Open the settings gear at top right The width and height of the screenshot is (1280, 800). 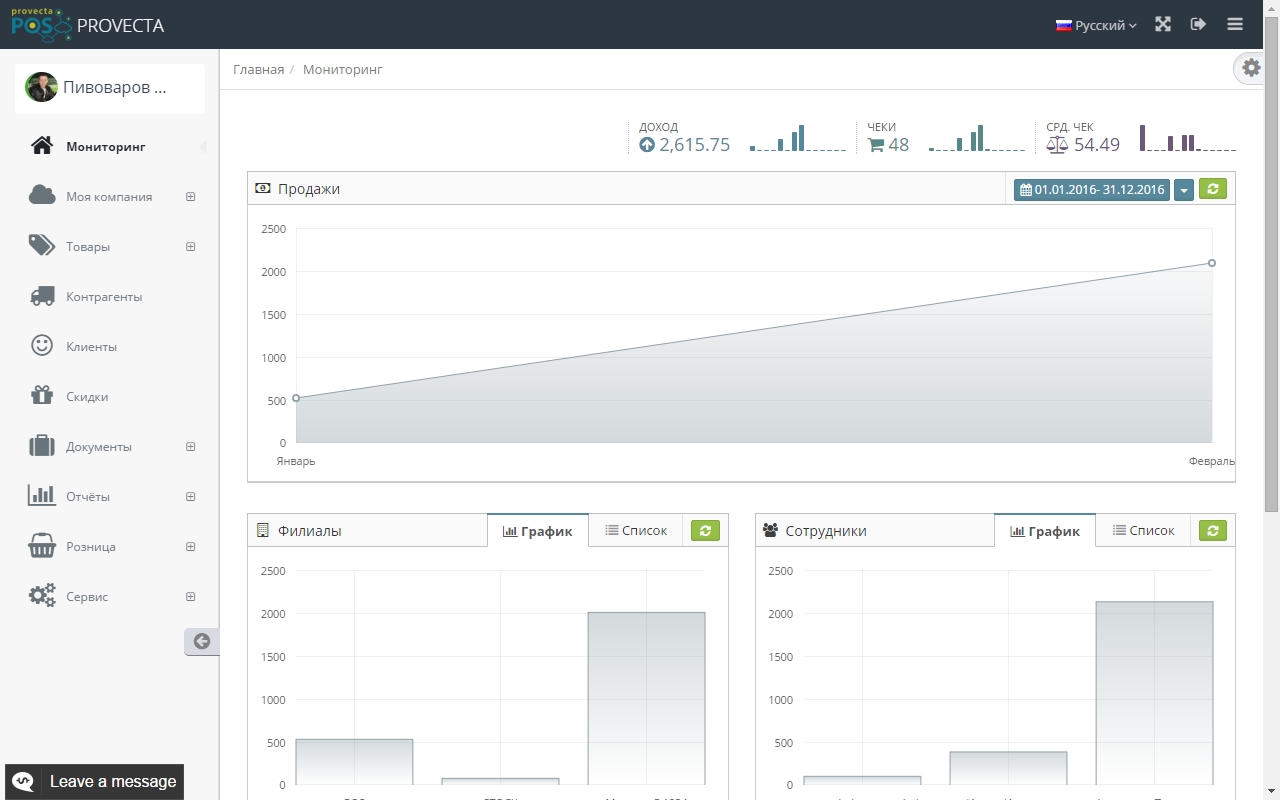[1251, 68]
